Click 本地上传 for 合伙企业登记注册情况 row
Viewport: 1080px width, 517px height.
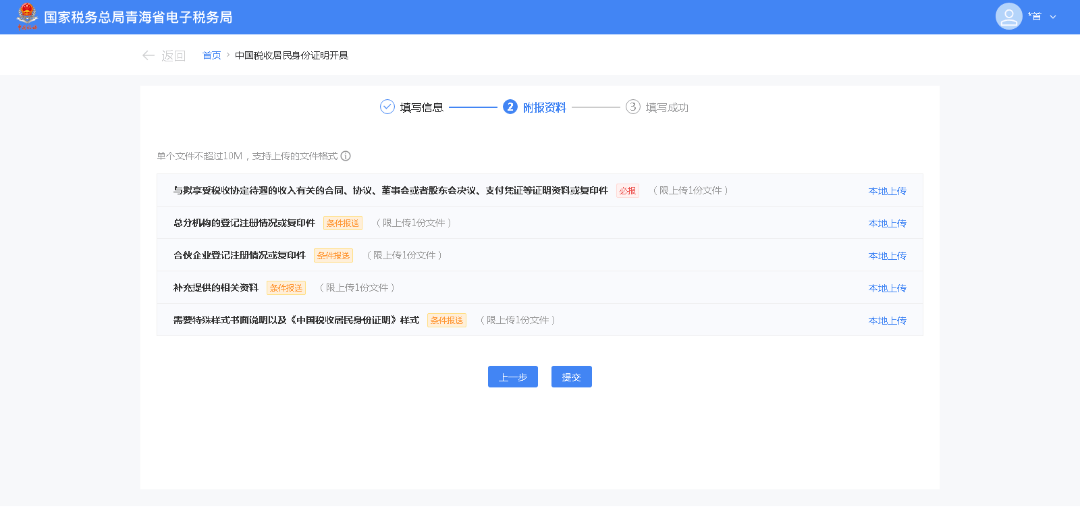click(x=887, y=256)
